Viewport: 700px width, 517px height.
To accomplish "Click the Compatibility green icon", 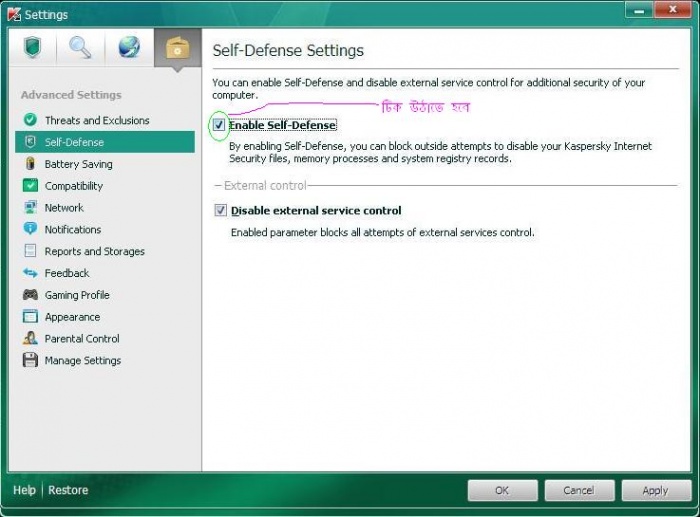I will [30, 185].
